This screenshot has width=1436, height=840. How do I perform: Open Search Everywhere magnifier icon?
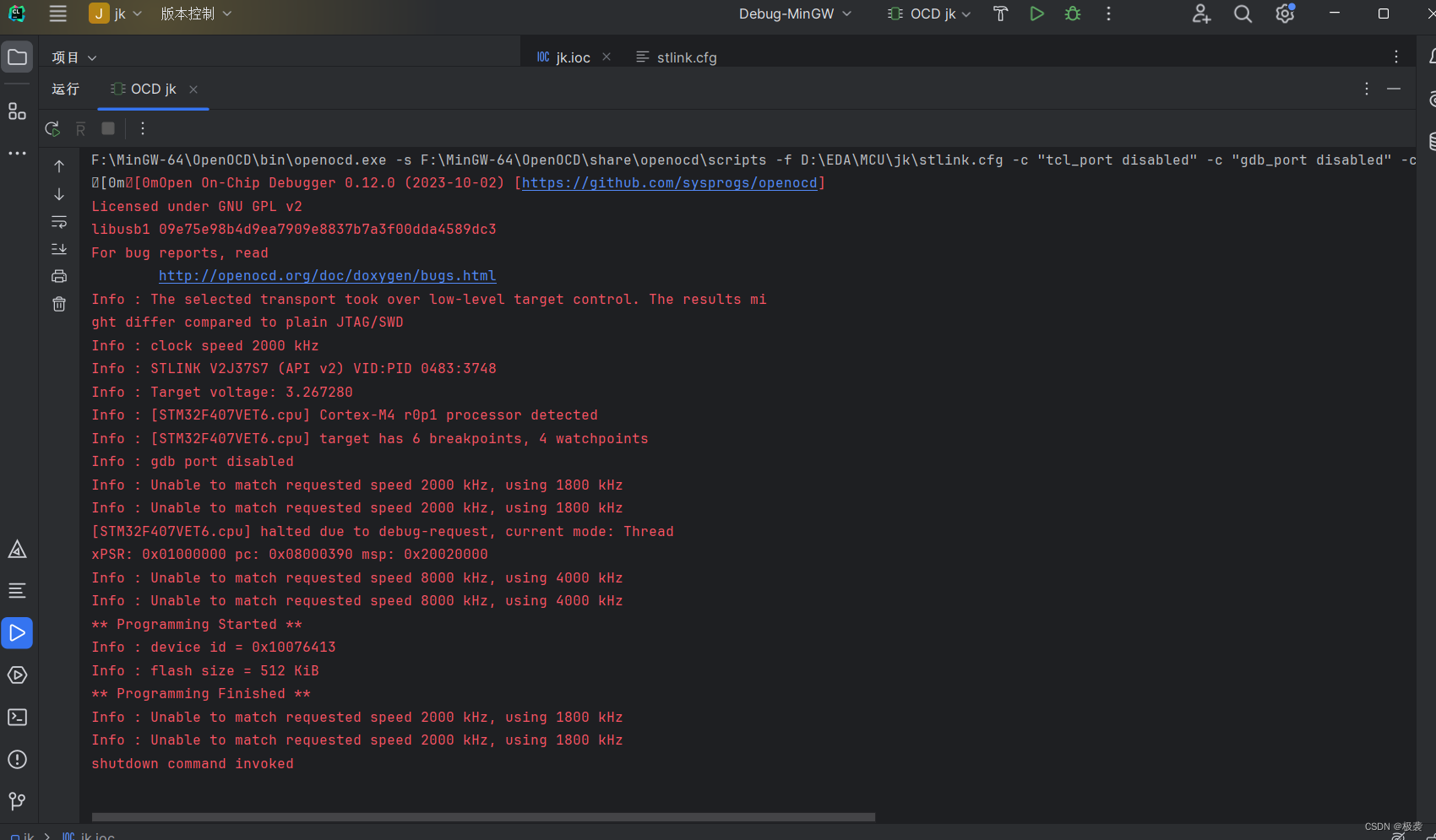1243,14
